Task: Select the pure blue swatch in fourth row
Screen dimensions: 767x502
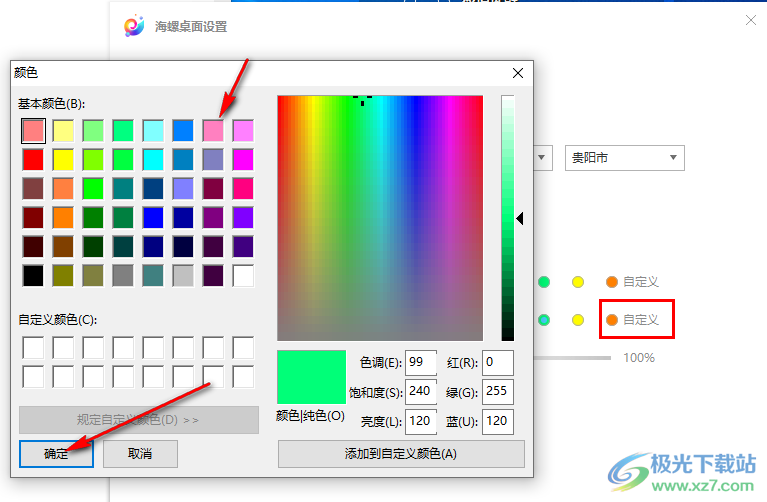Action: 153,218
